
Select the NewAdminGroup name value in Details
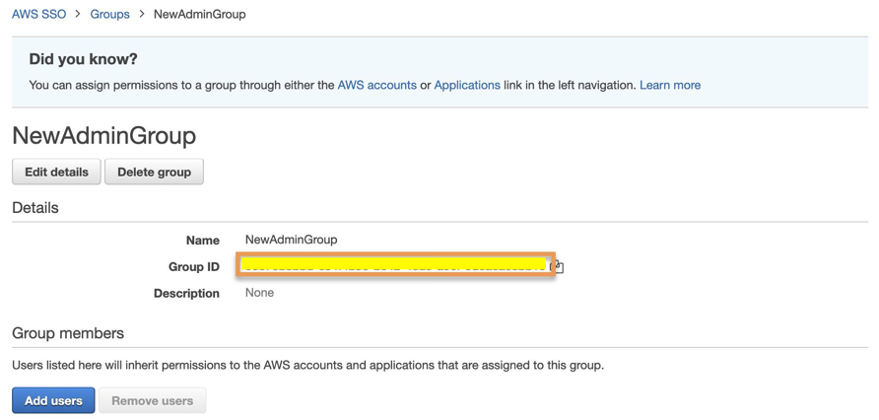click(292, 240)
